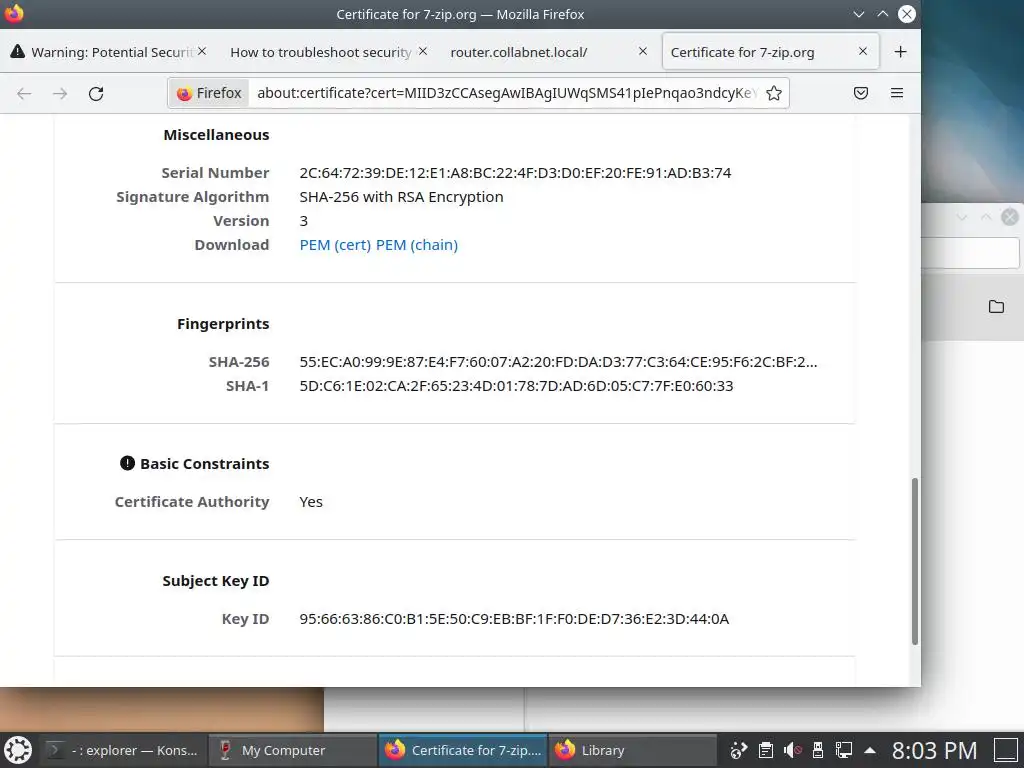Click the Version value 3
The width and height of the screenshot is (1024, 768).
pos(304,221)
